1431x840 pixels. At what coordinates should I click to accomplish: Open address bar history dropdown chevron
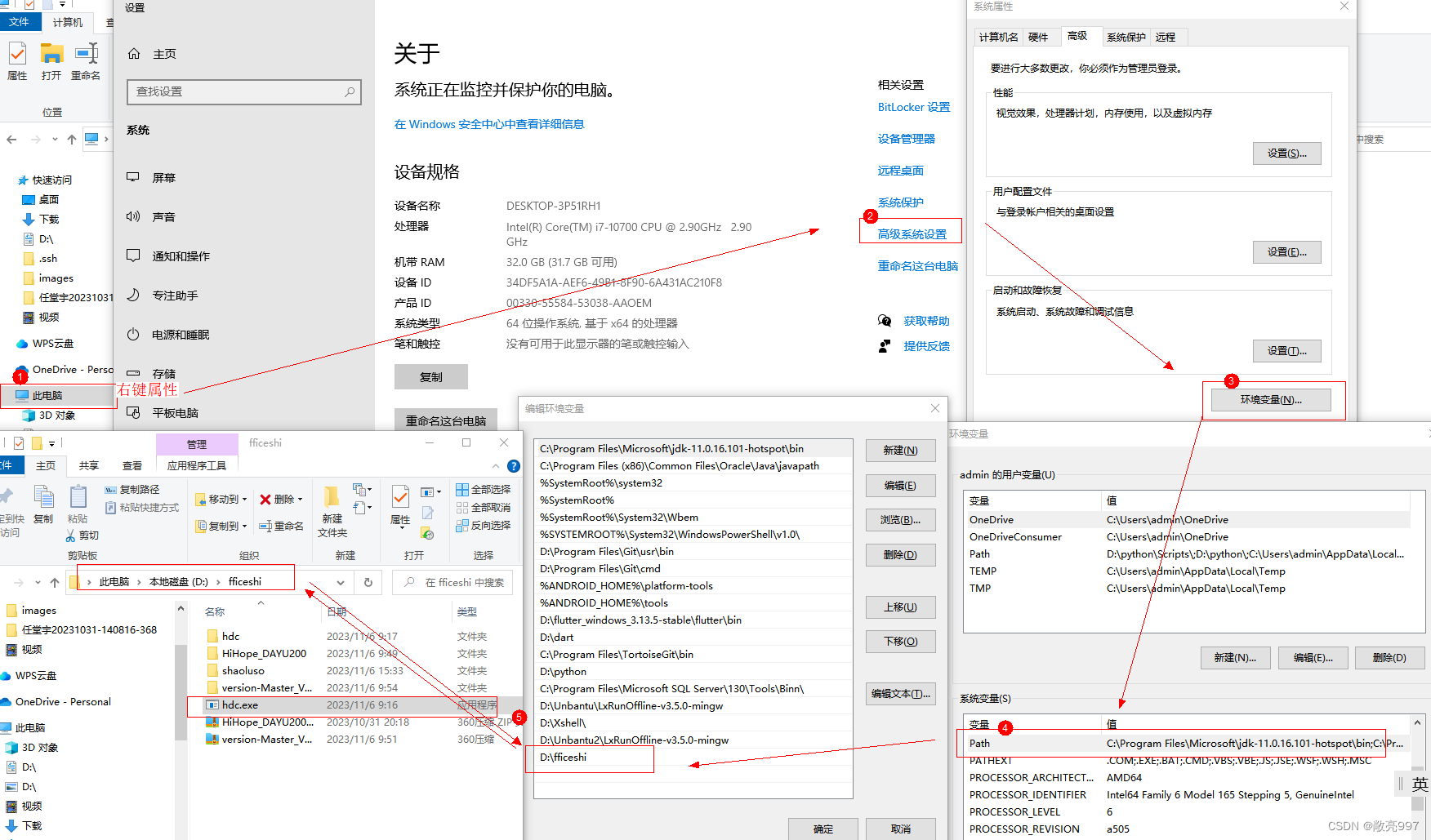click(341, 582)
